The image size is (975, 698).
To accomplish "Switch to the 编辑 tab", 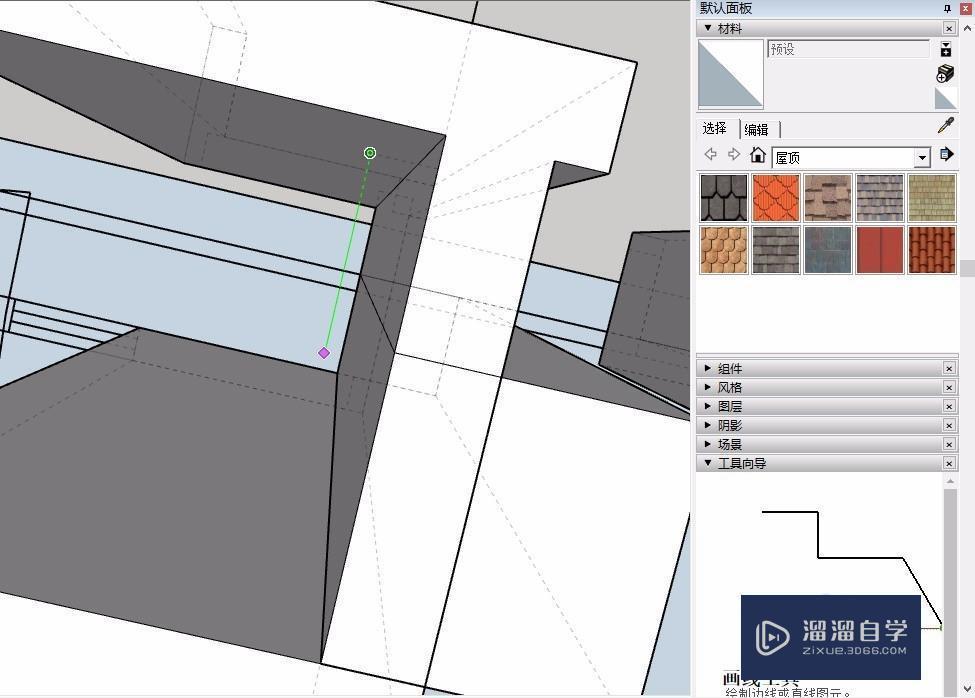I will click(756, 129).
